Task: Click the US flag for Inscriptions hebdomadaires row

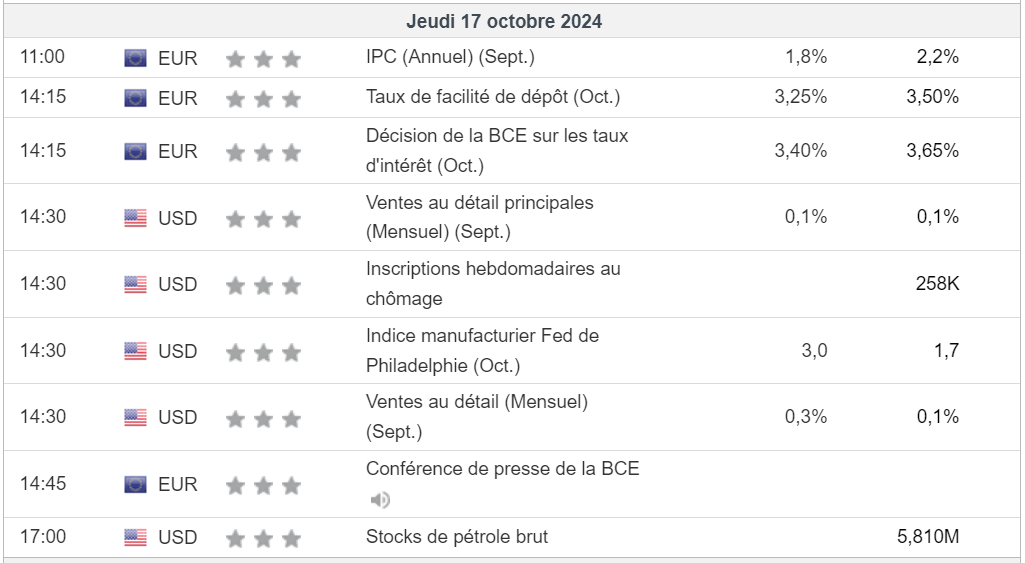Action: pyautogui.click(x=135, y=285)
